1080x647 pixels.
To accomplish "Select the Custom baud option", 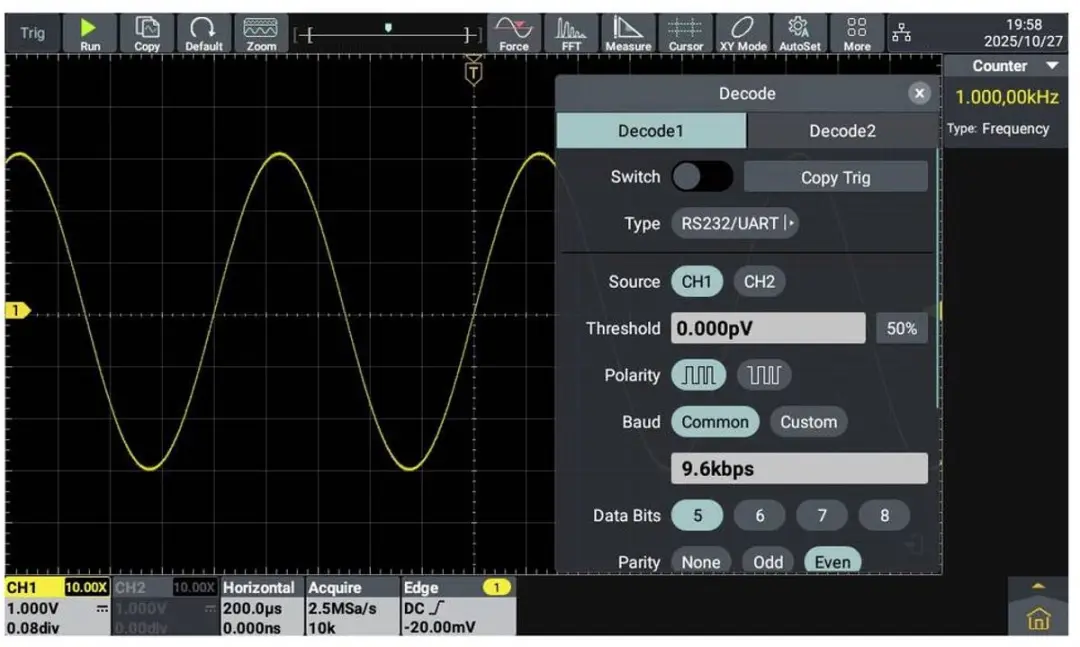I will (x=809, y=422).
